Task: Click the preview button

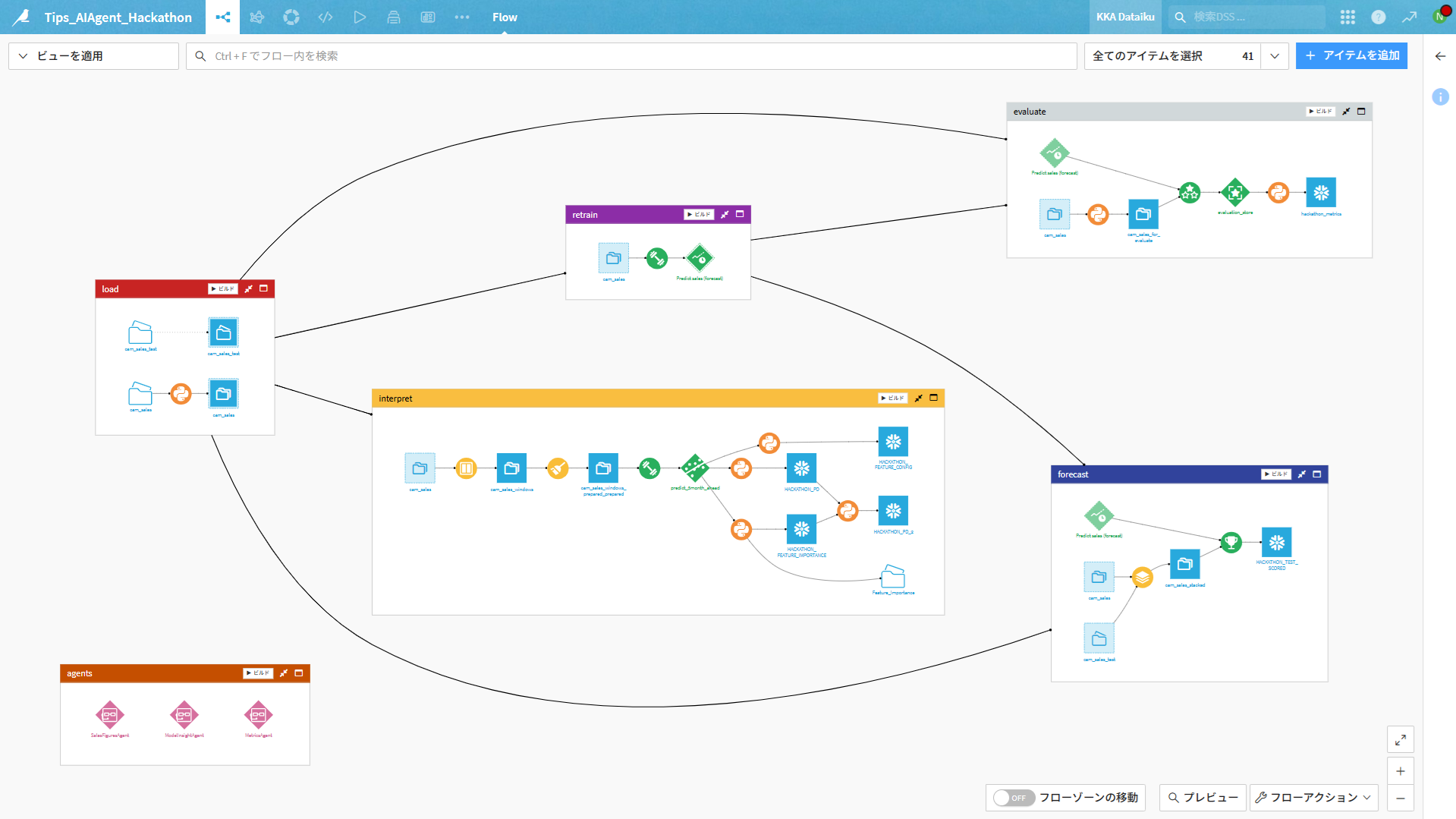Action: 1203,798
